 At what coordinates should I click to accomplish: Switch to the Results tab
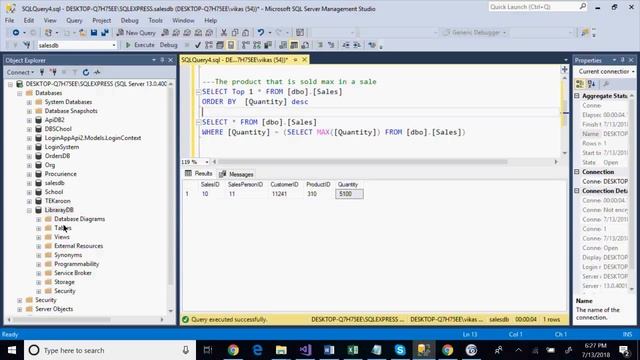click(x=198, y=174)
